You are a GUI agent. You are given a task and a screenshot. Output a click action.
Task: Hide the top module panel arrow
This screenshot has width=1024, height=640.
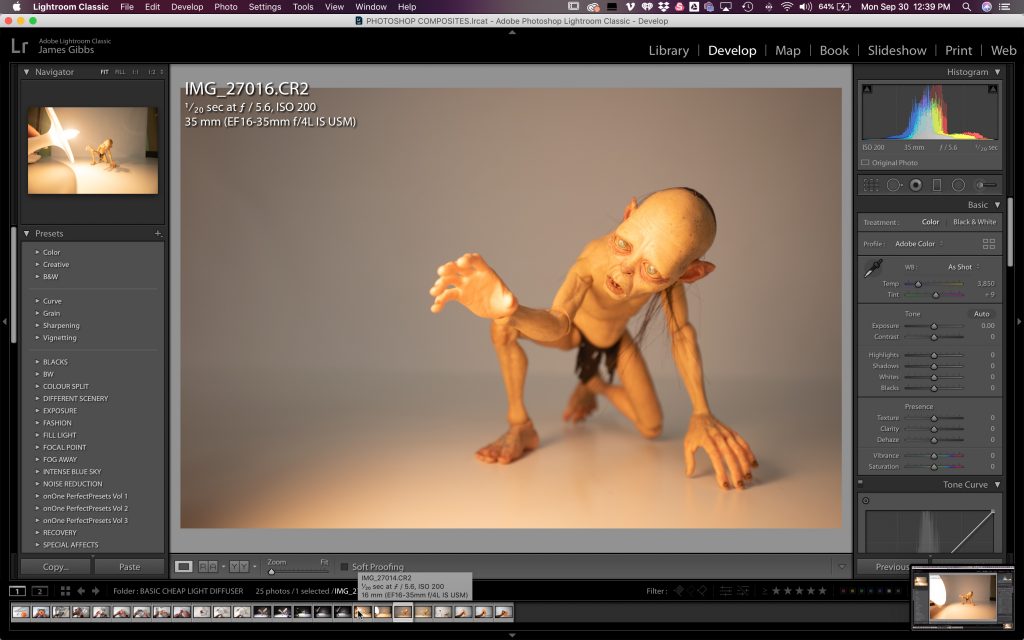512,31
